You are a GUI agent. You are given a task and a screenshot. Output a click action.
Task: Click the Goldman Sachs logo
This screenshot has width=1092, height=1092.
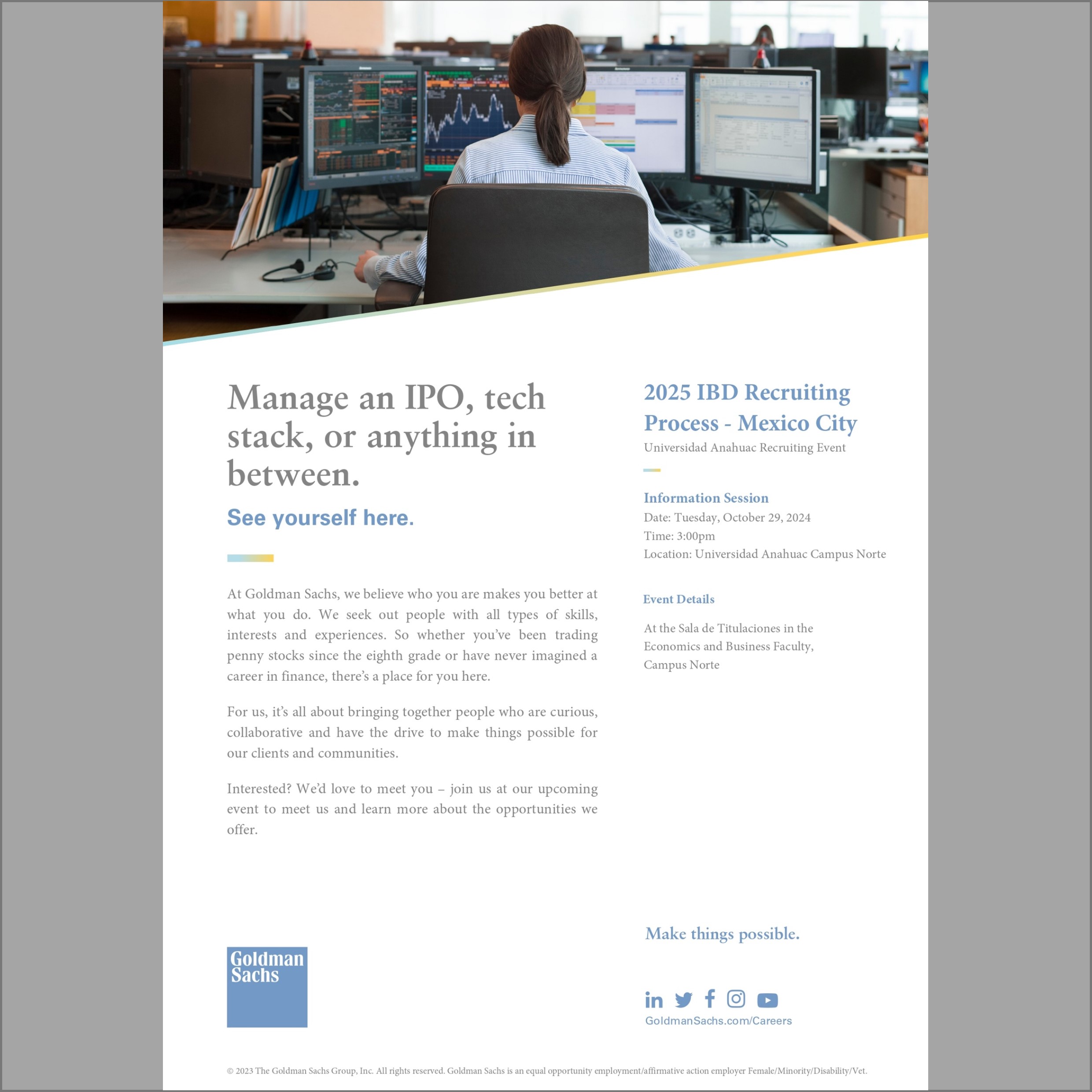coord(267,987)
